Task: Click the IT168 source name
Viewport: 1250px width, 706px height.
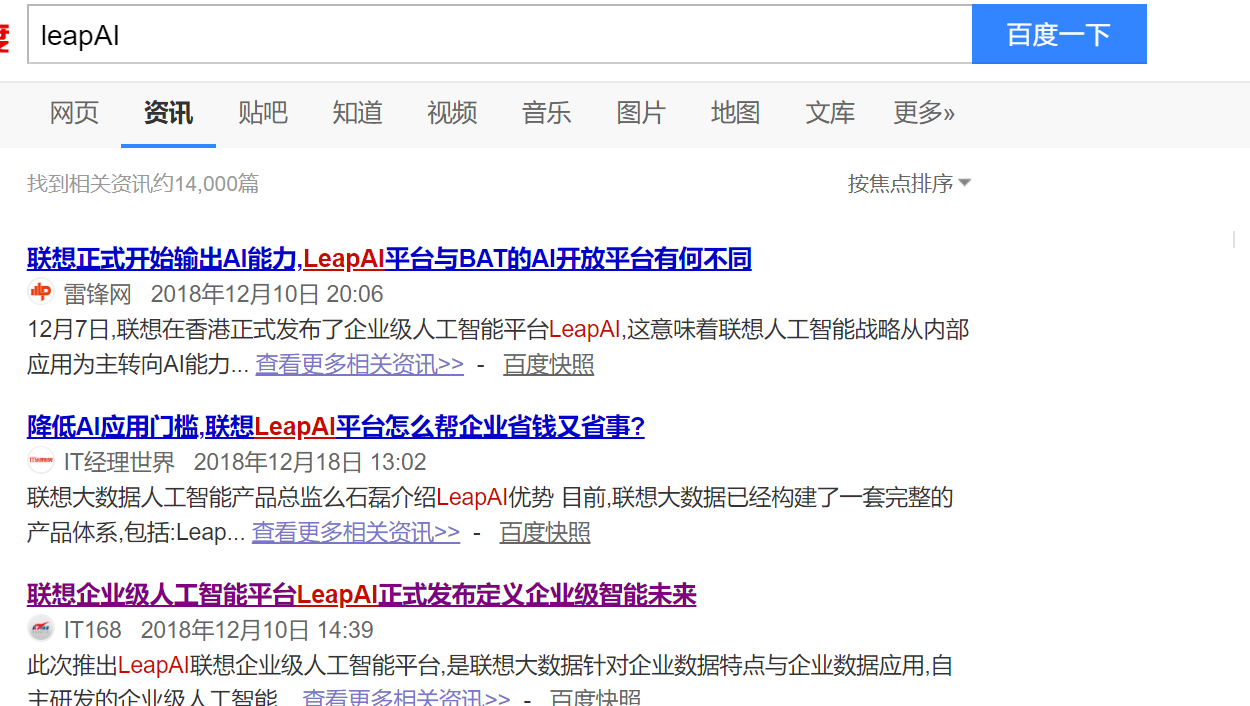Action: [93, 630]
